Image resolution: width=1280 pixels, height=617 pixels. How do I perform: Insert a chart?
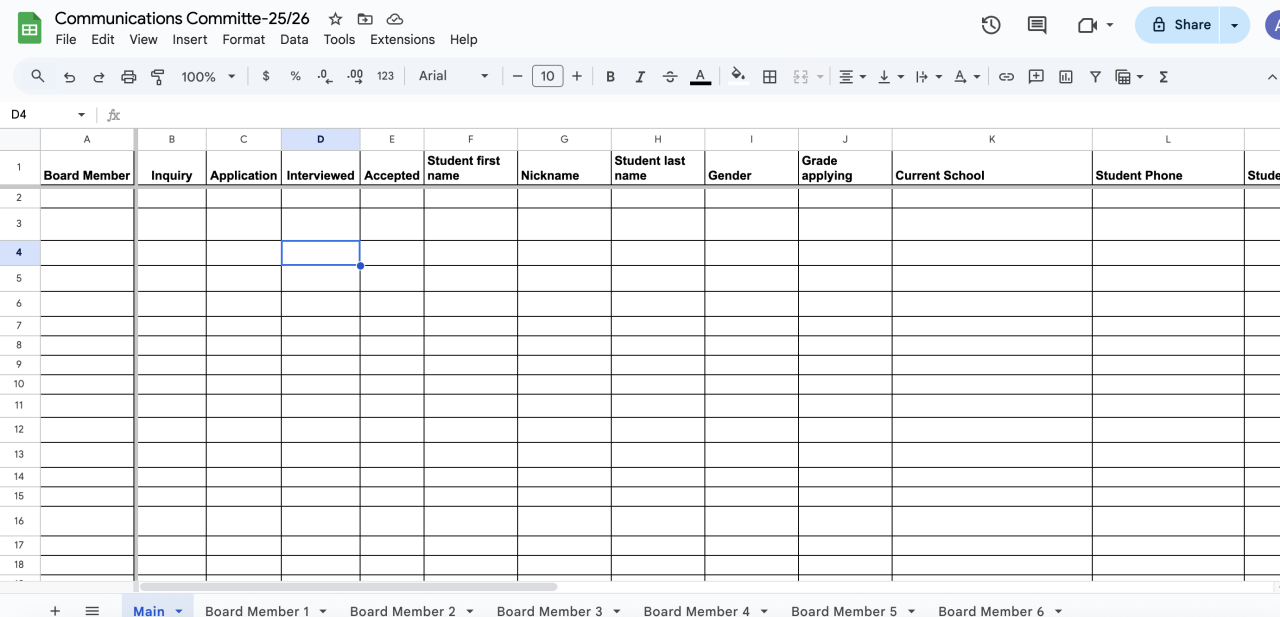[1065, 76]
